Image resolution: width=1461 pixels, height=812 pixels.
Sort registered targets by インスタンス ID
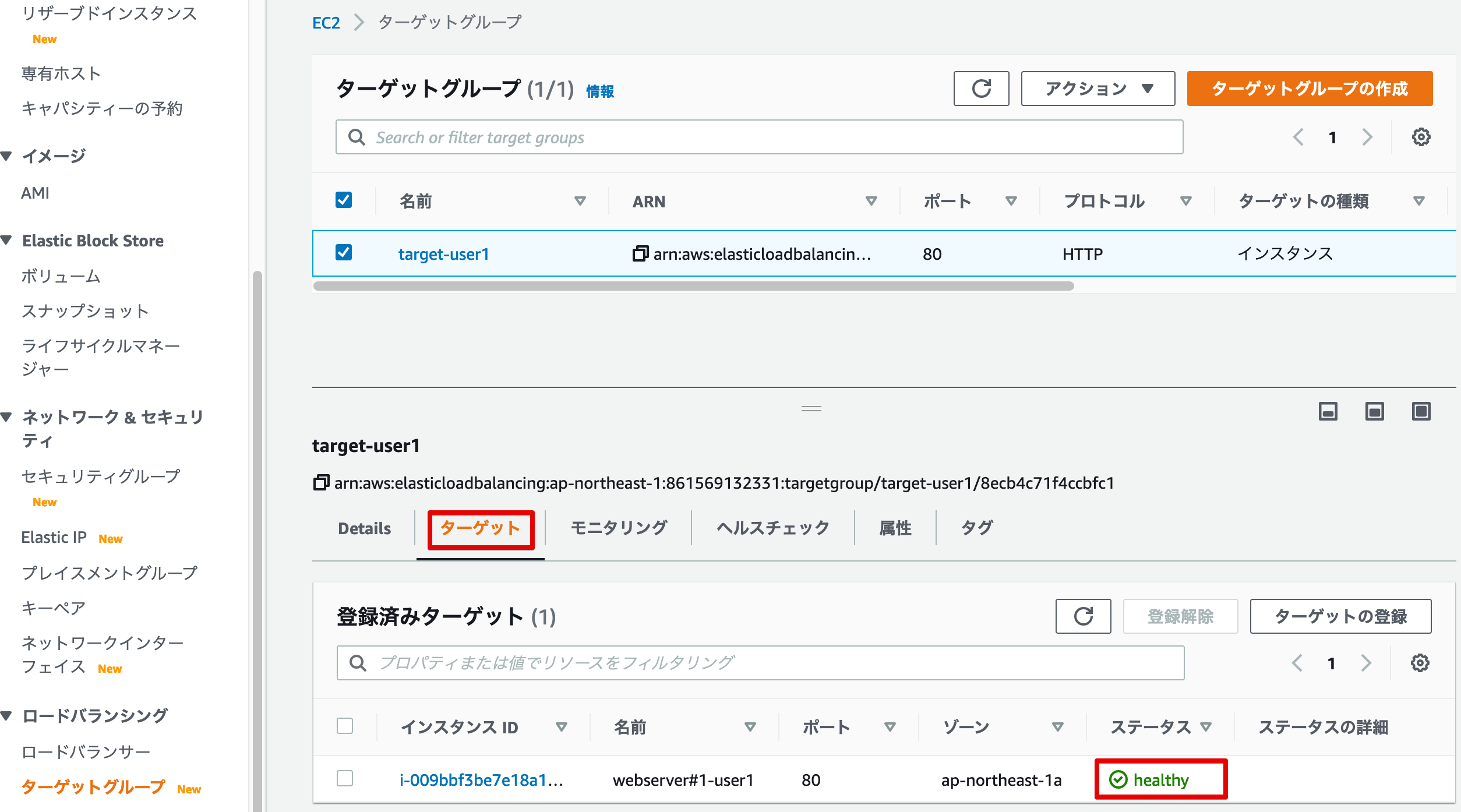tap(561, 727)
